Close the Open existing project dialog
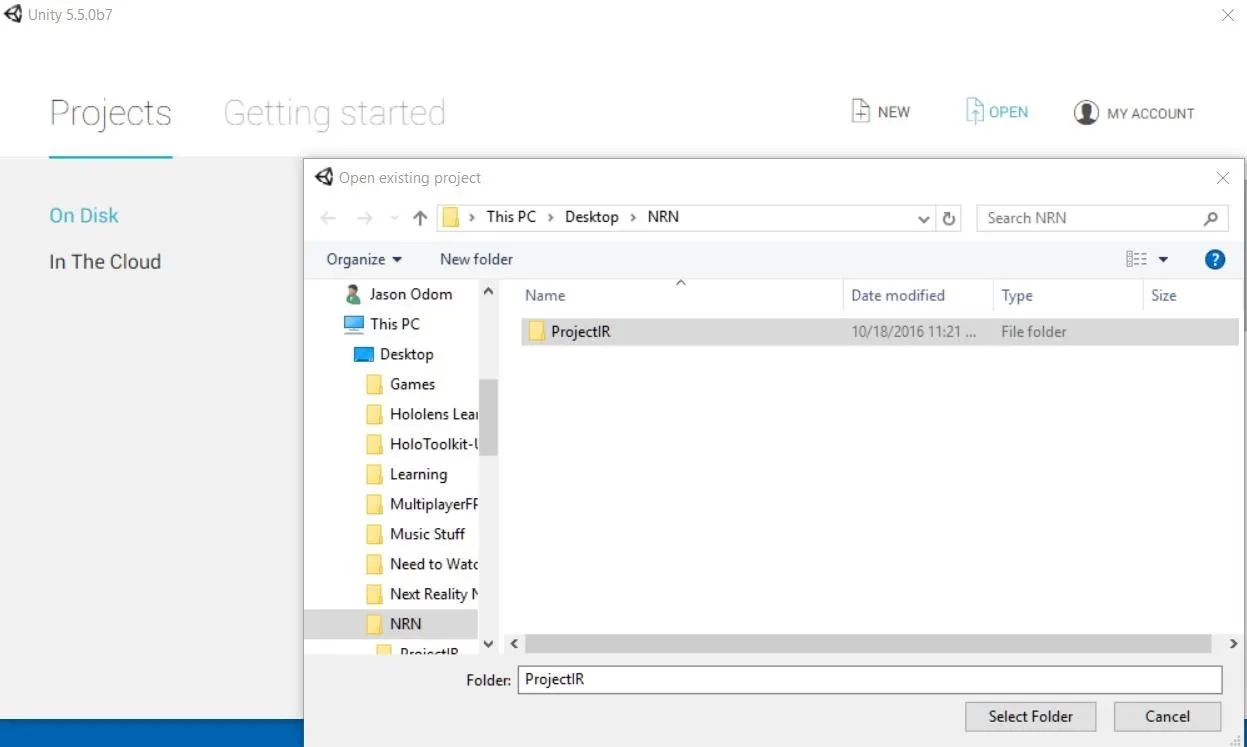Viewport: 1247px width, 747px height. coord(1223,178)
